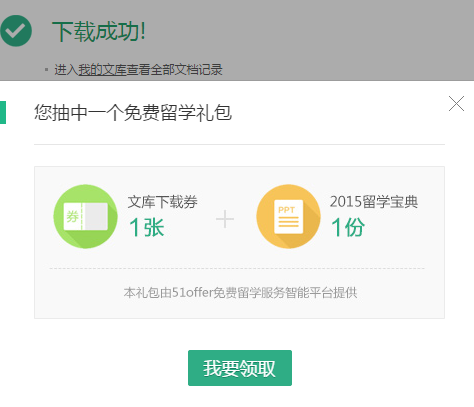Click the 进入 text before the library link
Viewport: 474px width, 407px height.
[x=66, y=70]
